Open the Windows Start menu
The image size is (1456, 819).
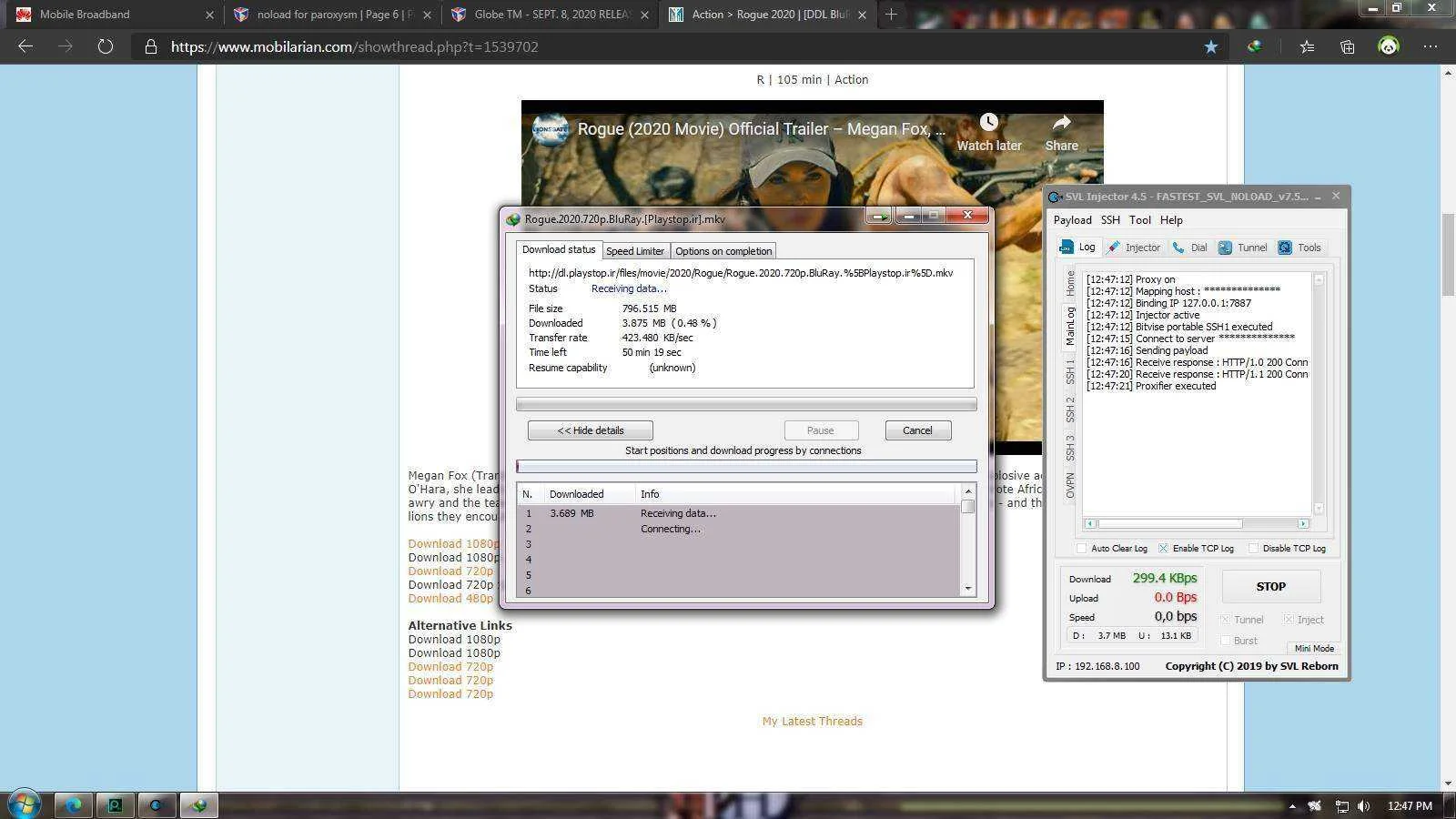point(24,804)
